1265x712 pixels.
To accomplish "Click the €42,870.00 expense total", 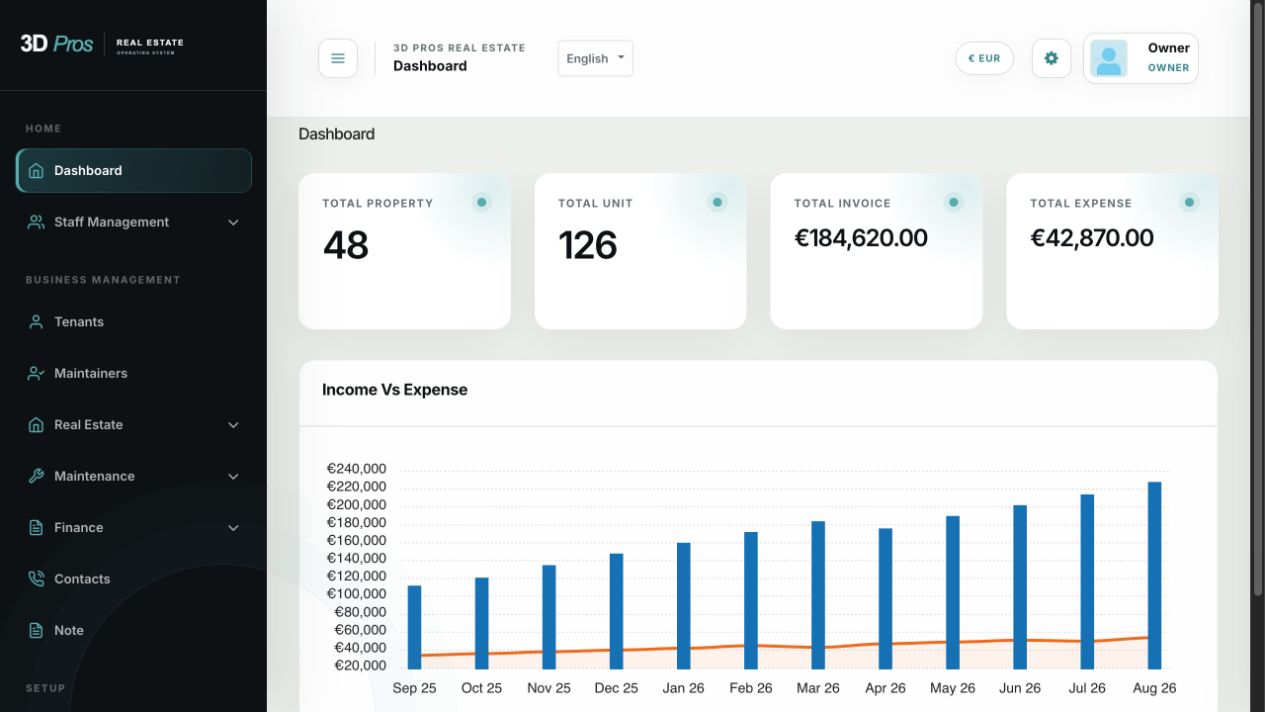I will 1092,238.
